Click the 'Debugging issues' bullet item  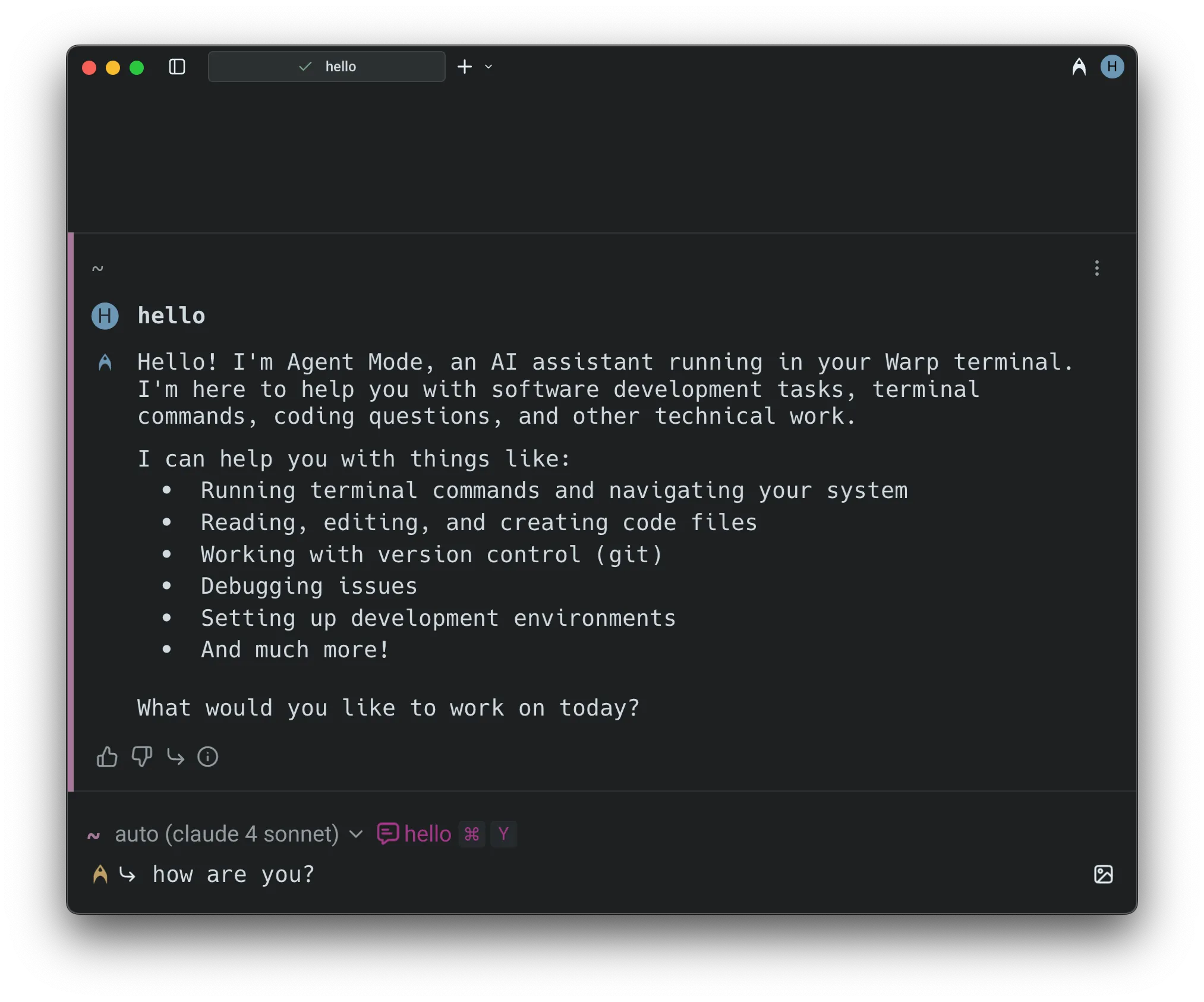coord(309,586)
